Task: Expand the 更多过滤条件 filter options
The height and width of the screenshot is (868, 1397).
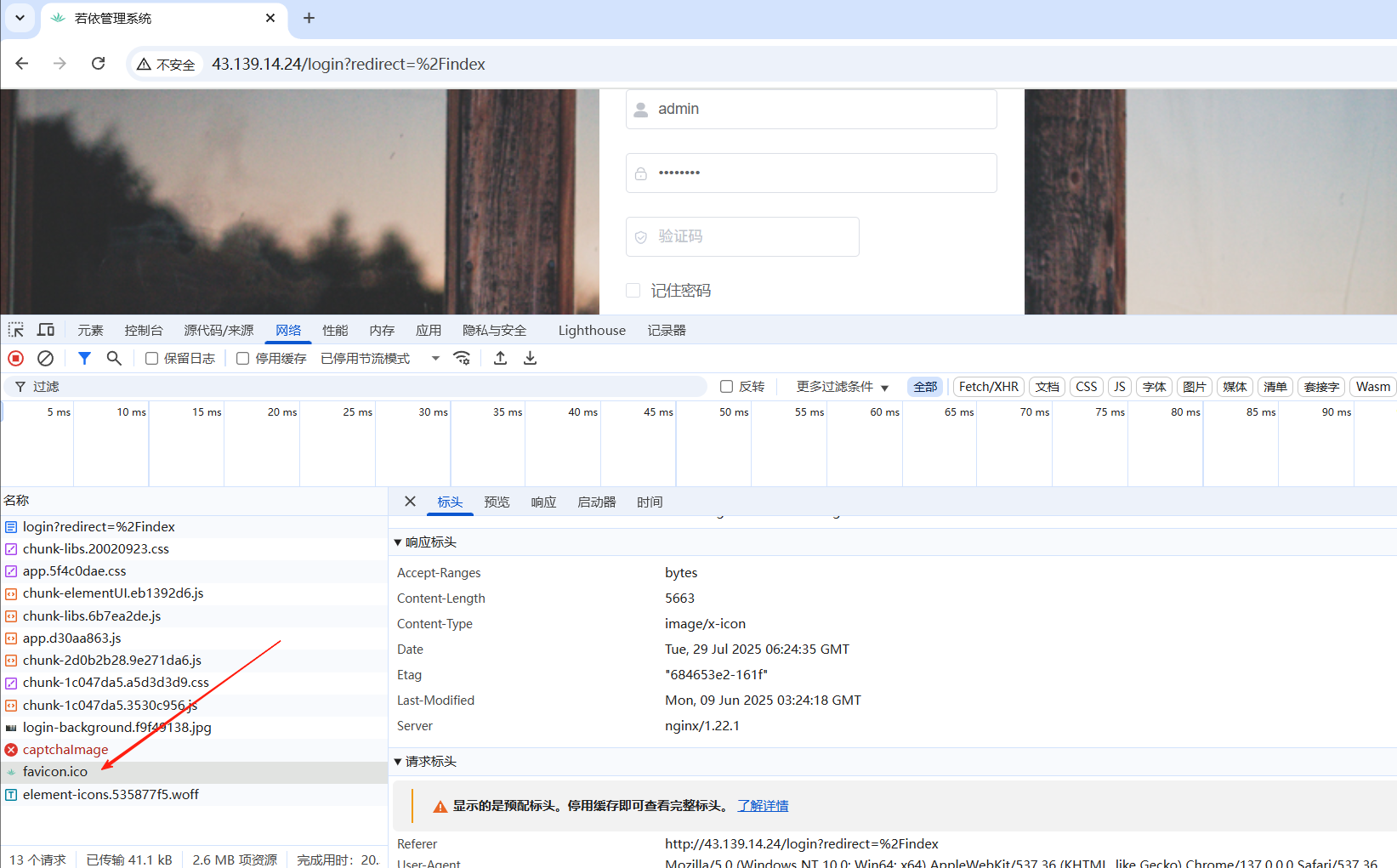Action: coord(841,386)
